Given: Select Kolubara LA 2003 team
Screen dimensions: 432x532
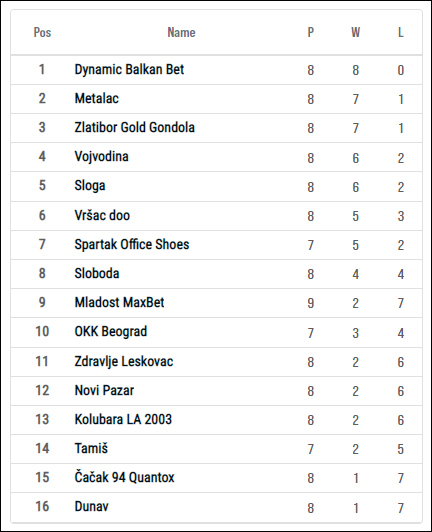Looking at the screenshot, I should coord(123,419).
